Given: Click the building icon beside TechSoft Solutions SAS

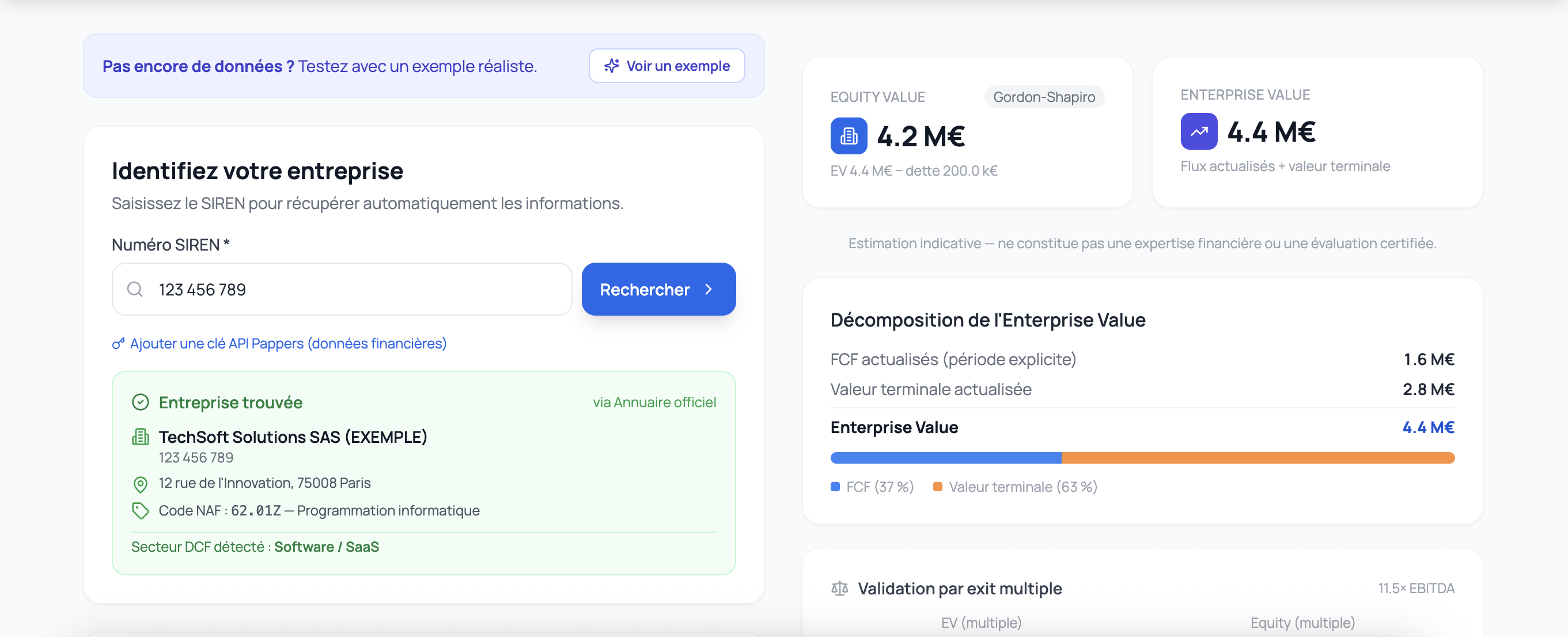Looking at the screenshot, I should pos(141,436).
